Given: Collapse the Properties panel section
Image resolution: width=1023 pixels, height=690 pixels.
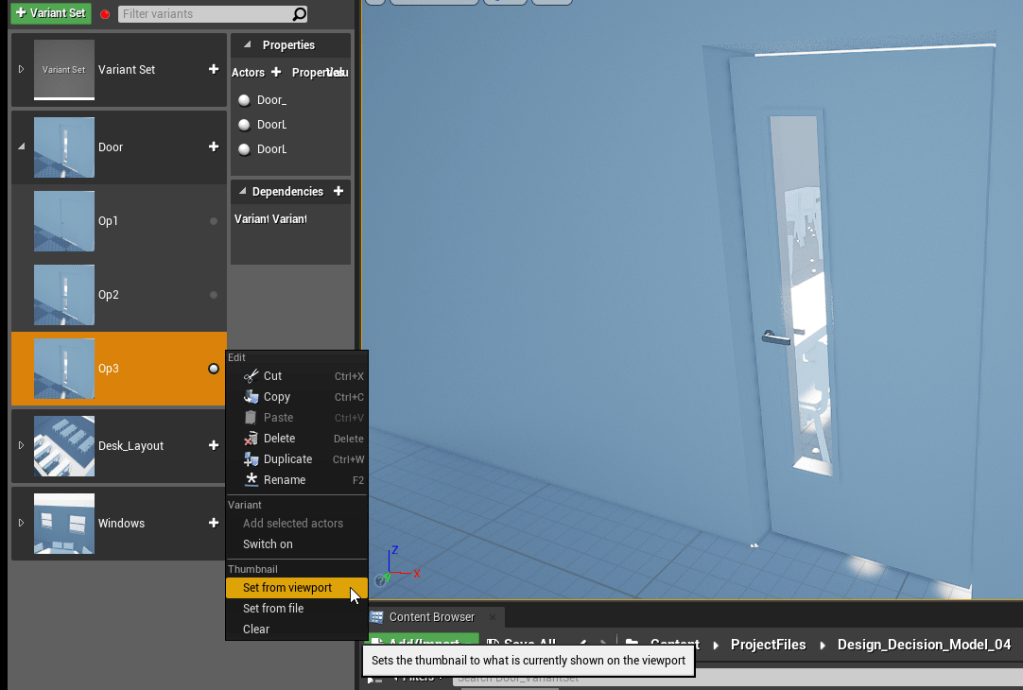Looking at the screenshot, I should (247, 45).
